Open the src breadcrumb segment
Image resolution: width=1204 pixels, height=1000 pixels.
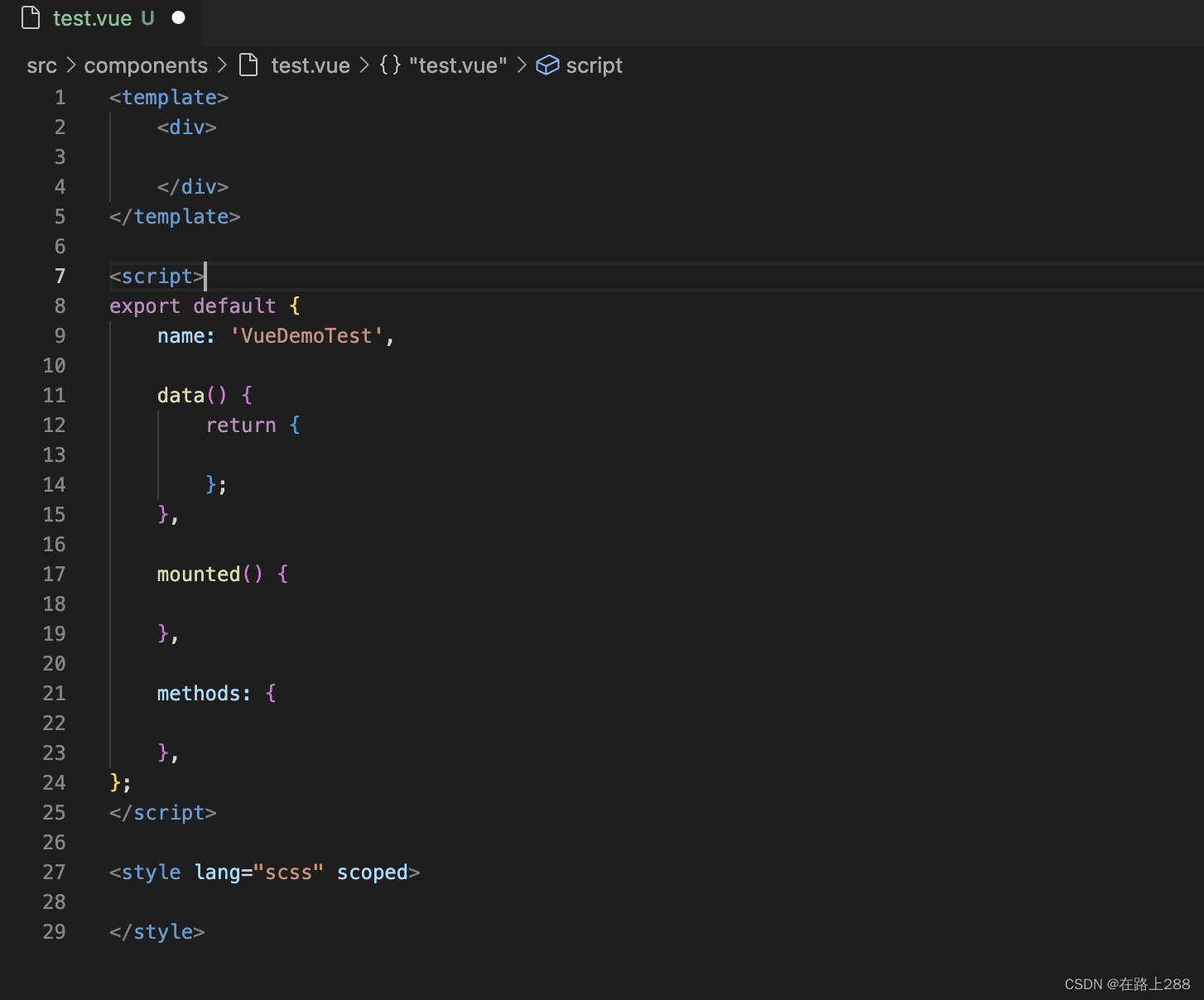click(x=41, y=65)
